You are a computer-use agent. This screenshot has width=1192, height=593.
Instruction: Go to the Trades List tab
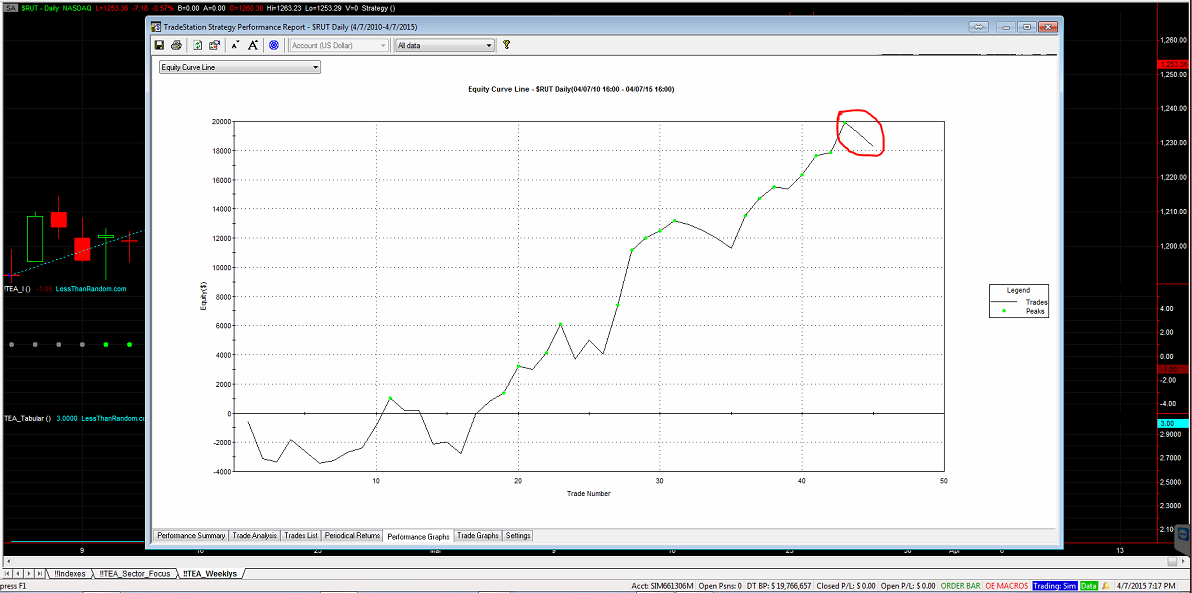pyautogui.click(x=302, y=535)
